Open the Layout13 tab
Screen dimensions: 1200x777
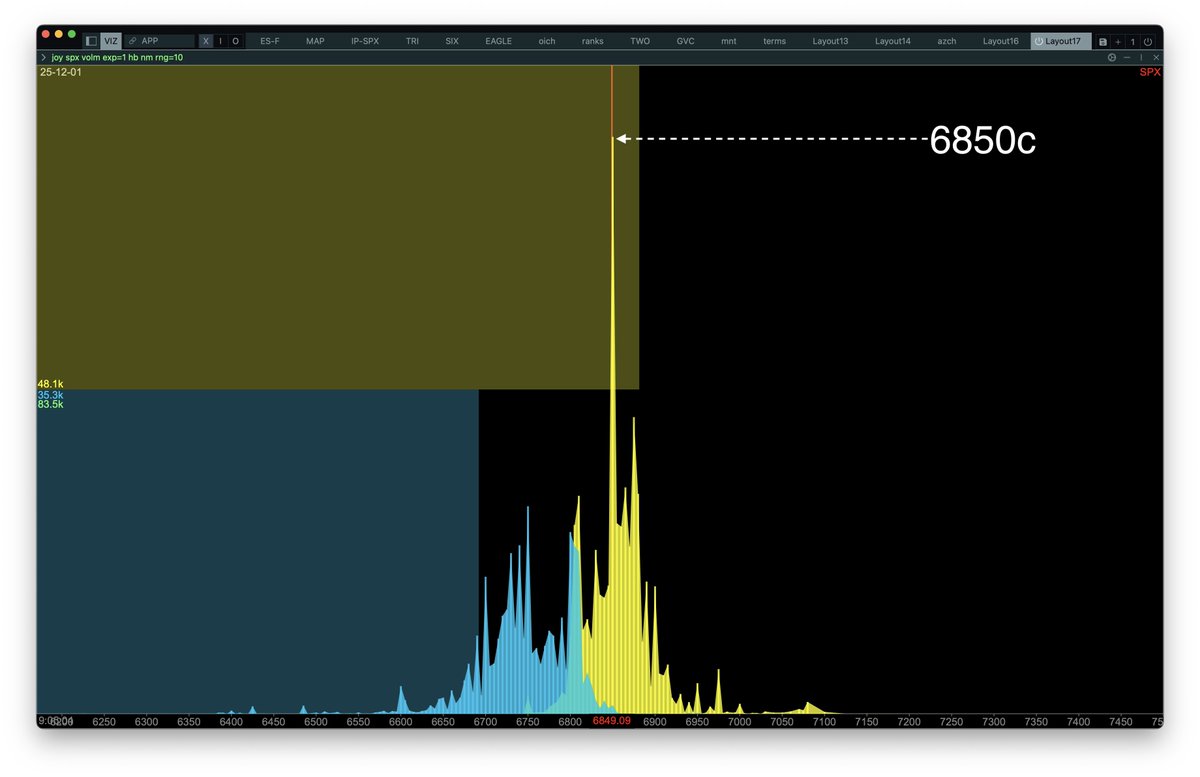(830, 41)
